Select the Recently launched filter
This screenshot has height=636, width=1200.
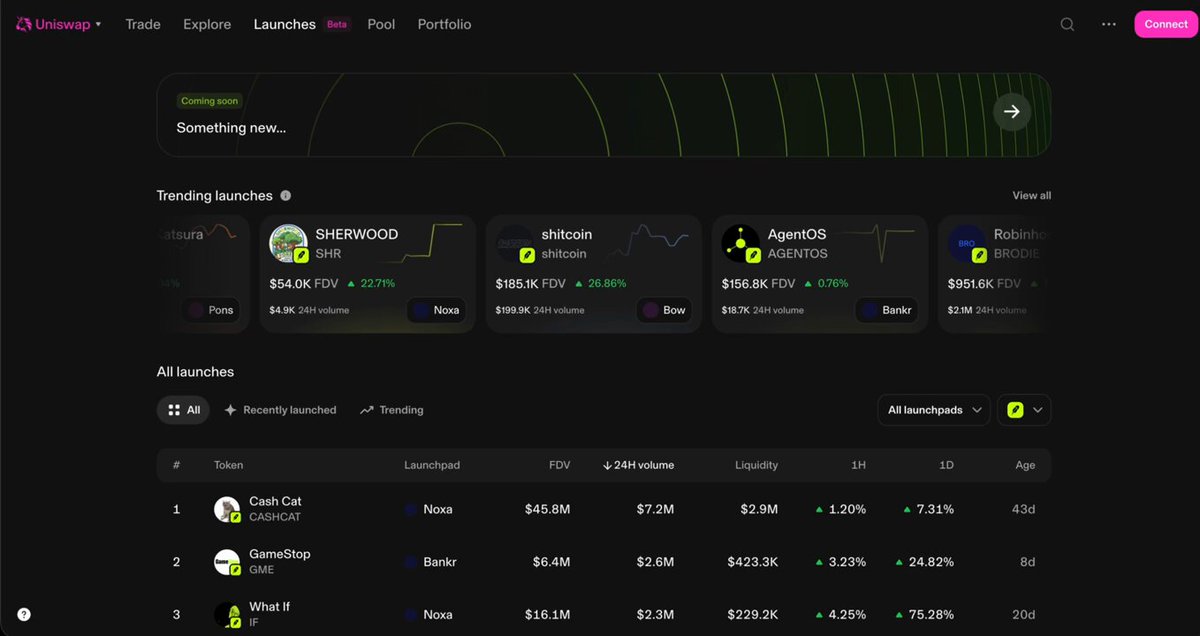(280, 410)
